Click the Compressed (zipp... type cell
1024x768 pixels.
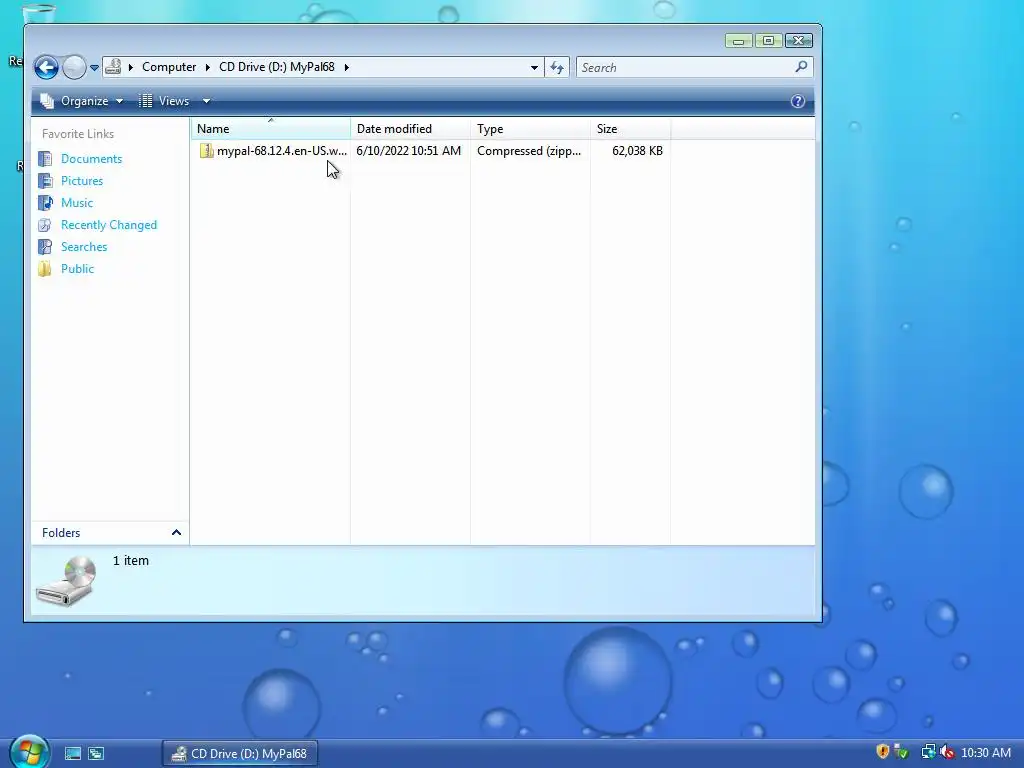[529, 151]
